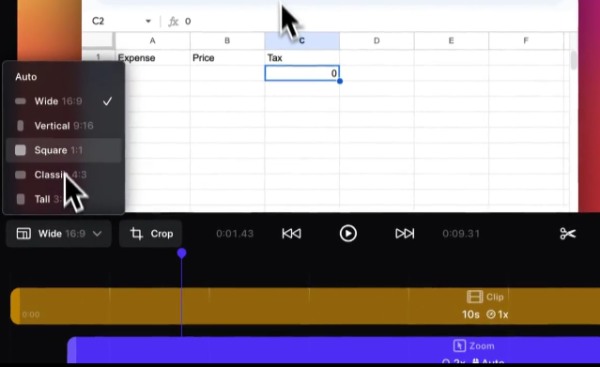Click the spreadsheet vertical scrollbar thumb
600x367 pixels.
click(x=573, y=60)
